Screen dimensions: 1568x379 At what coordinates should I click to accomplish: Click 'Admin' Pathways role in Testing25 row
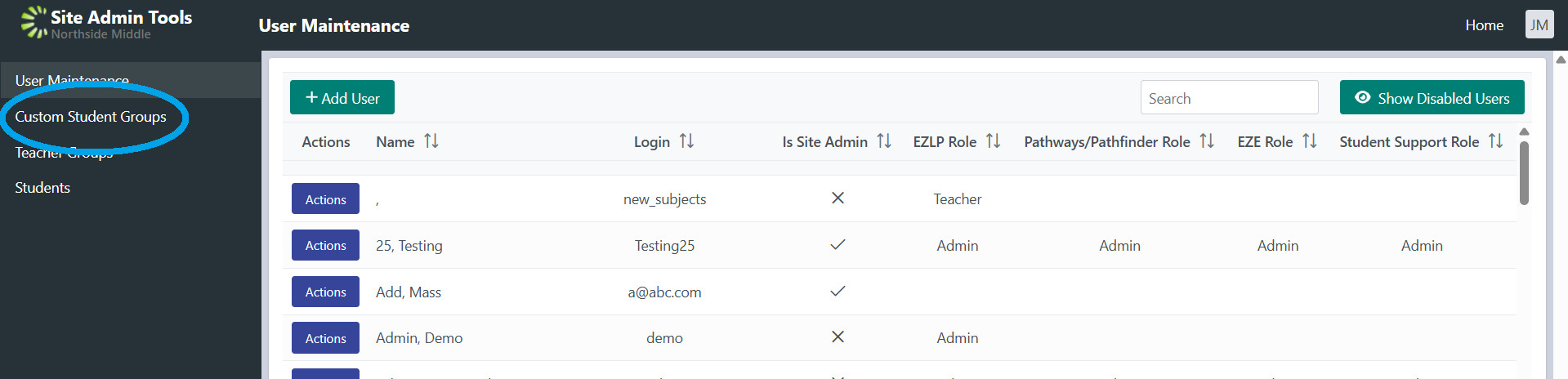point(1119,246)
